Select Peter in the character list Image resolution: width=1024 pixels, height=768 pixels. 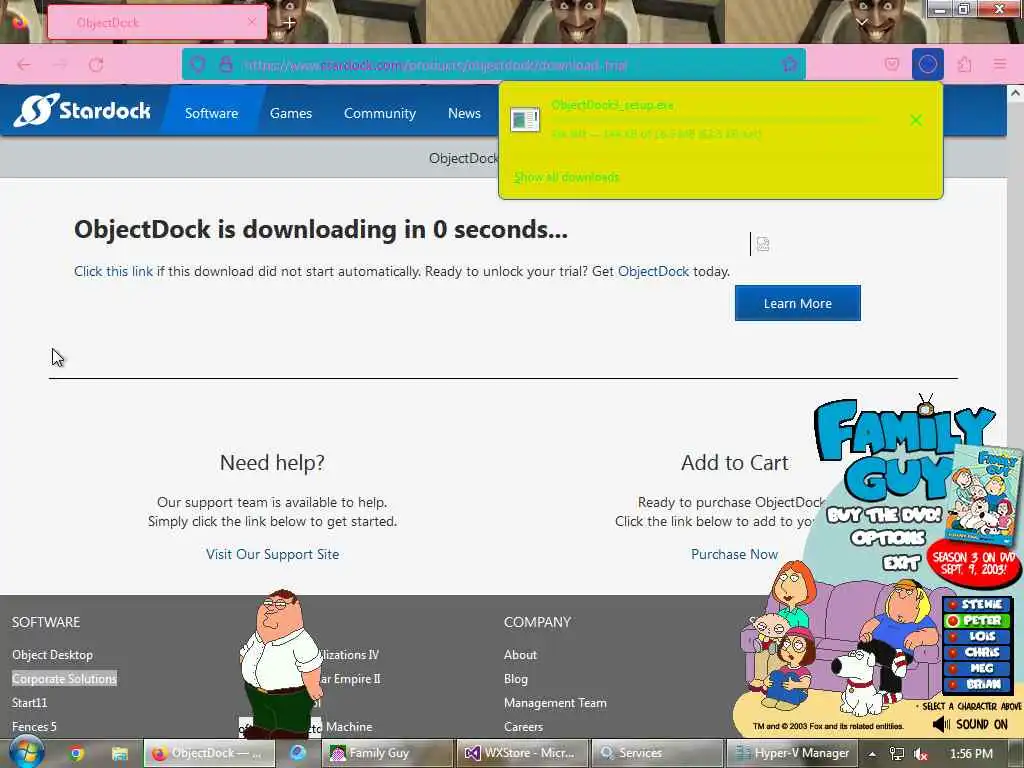pyautogui.click(x=976, y=620)
